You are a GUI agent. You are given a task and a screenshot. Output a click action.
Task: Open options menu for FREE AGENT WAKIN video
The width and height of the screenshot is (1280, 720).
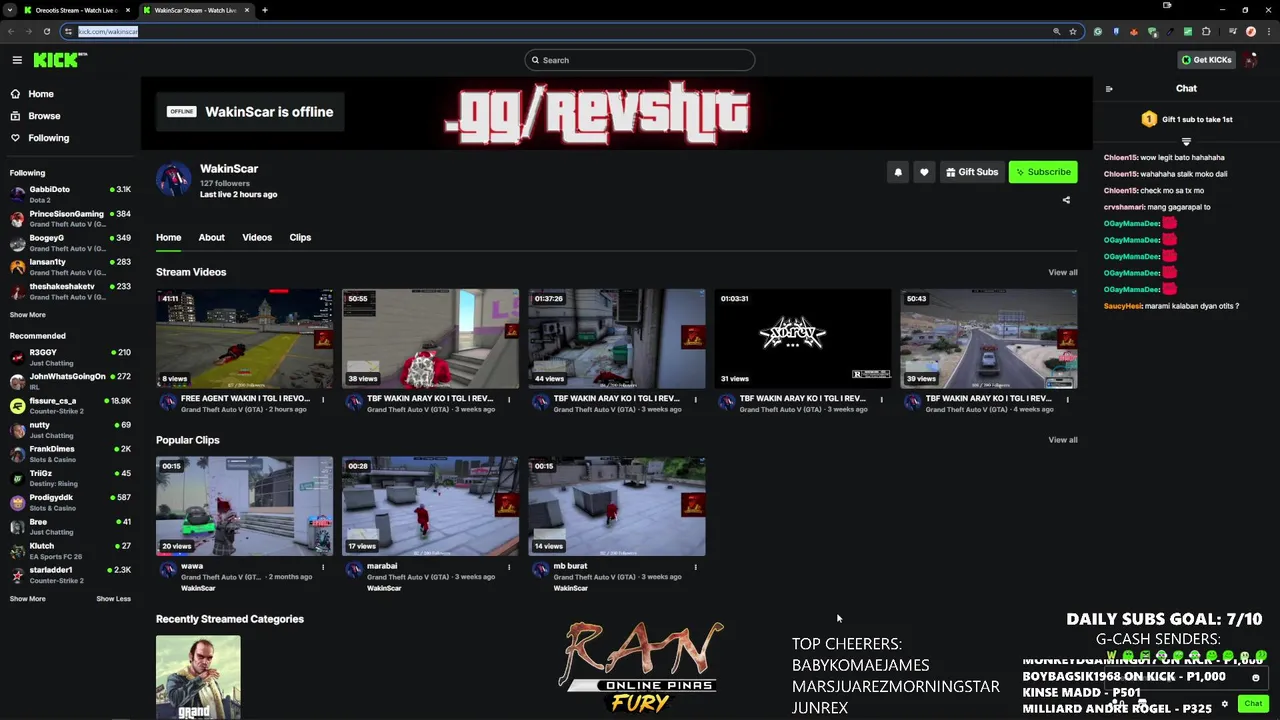click(x=323, y=400)
